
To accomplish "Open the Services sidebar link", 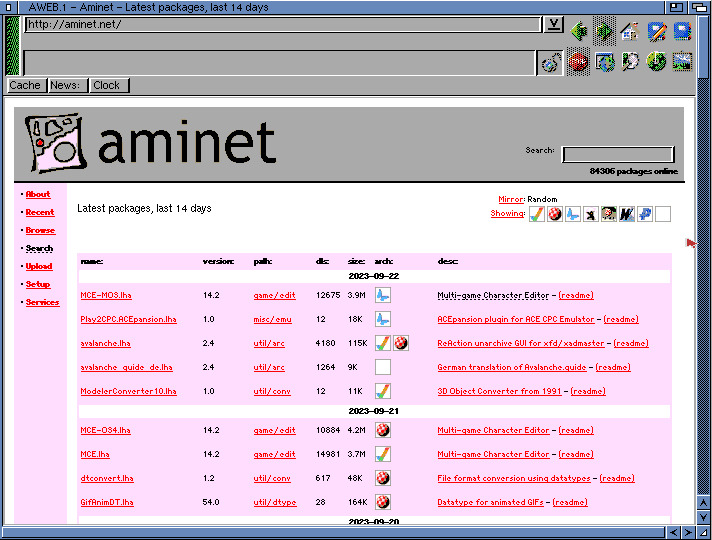I will coord(42,302).
